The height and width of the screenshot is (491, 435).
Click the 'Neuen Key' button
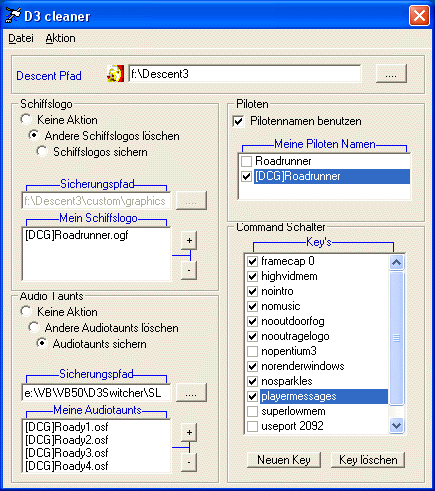click(x=284, y=460)
